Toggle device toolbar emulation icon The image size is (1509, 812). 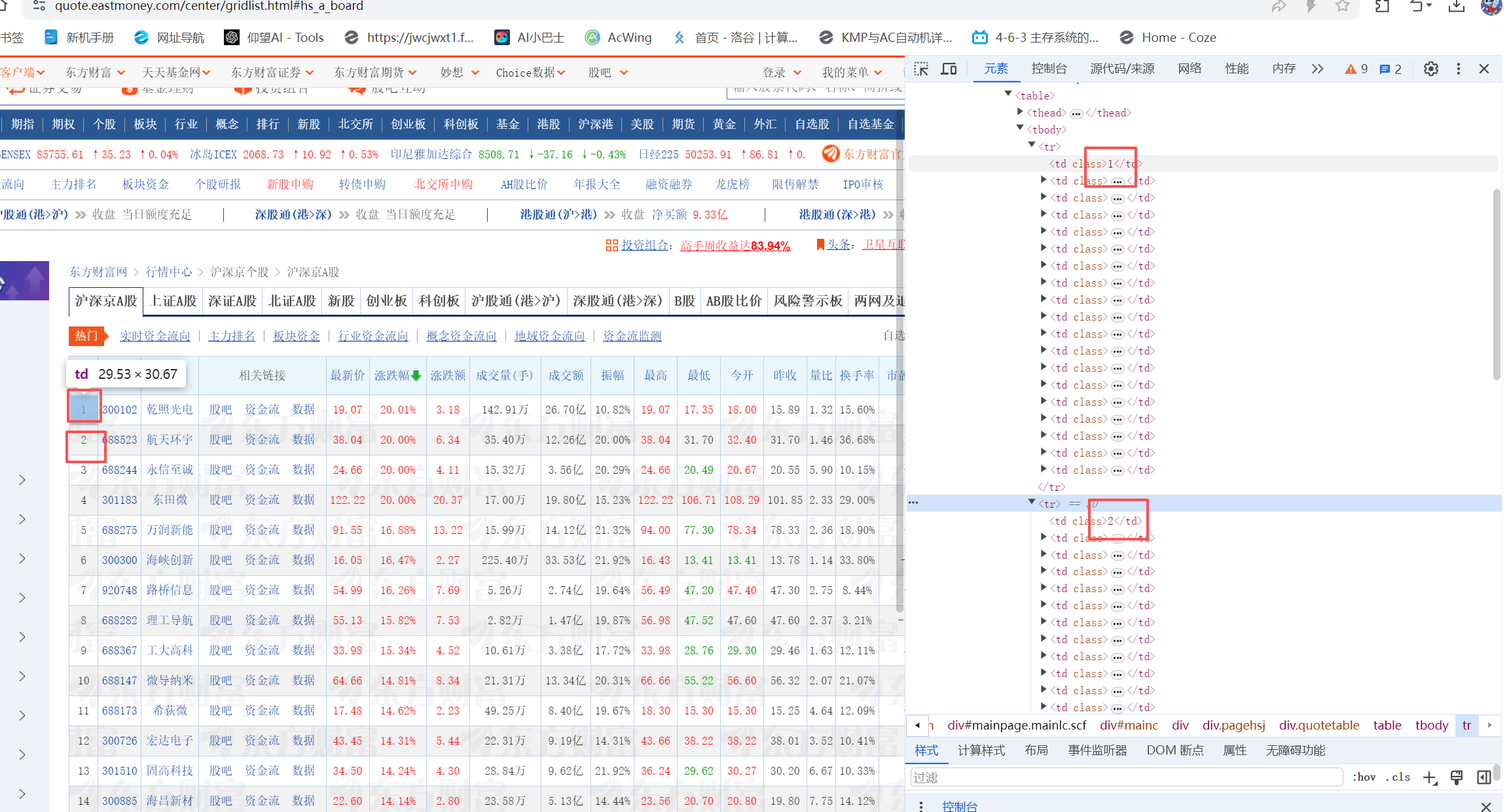tap(949, 69)
